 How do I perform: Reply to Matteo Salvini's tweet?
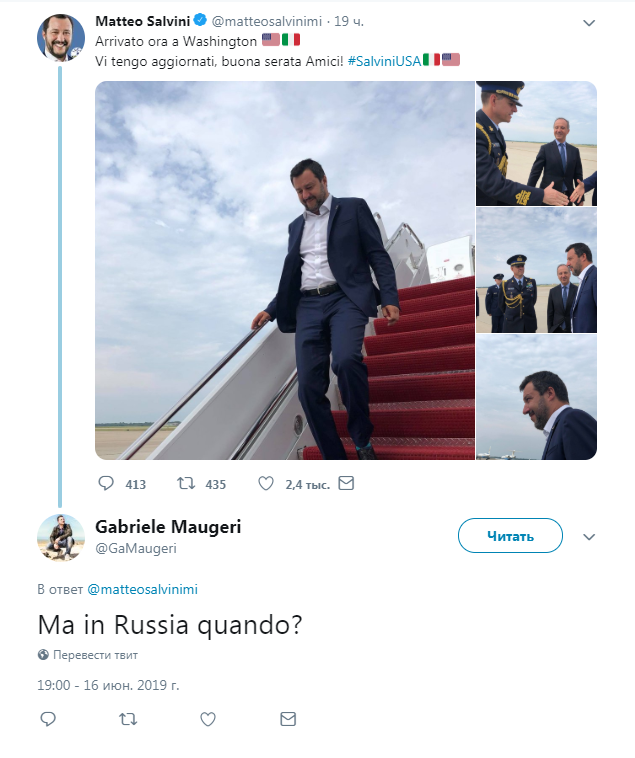click(107, 484)
